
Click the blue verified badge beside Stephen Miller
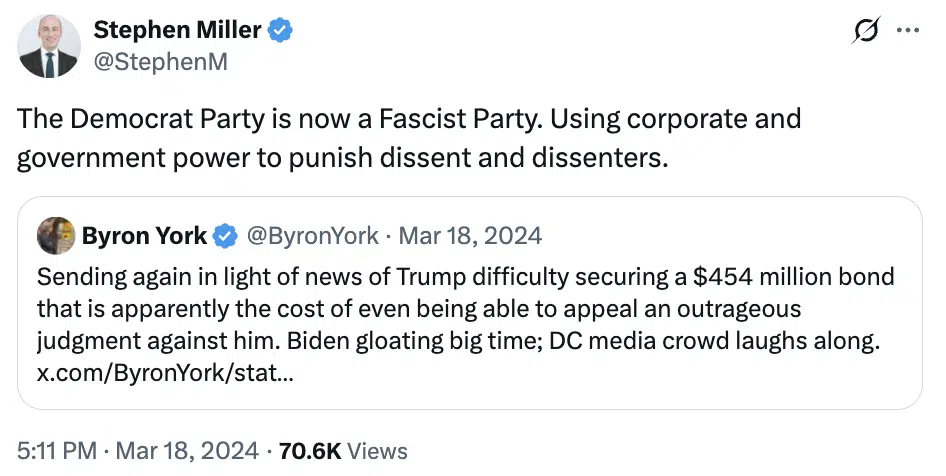pyautogui.click(x=282, y=31)
